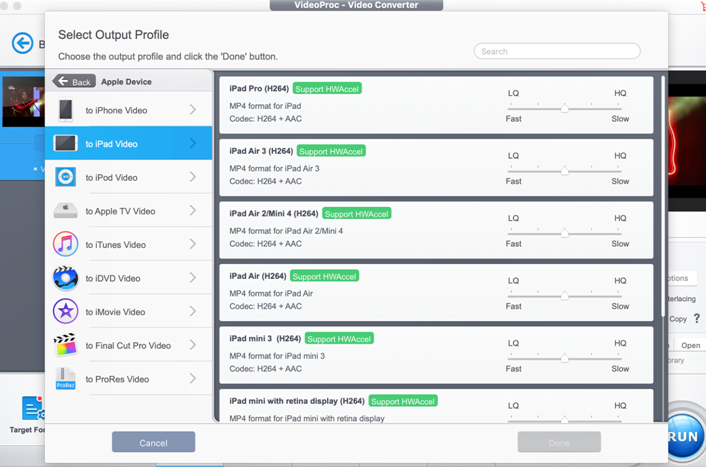Expand the iMovie Video chevron arrow
The width and height of the screenshot is (706, 467).
tap(193, 311)
